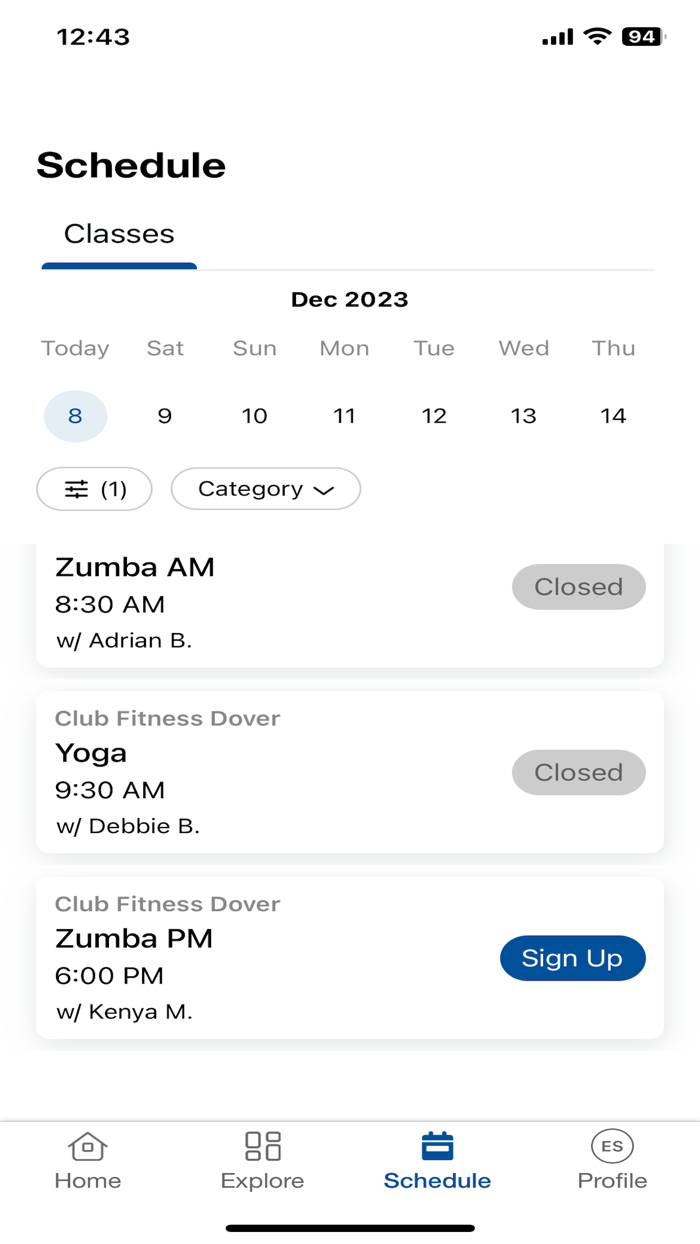Select date 8 under Today
The width and height of the screenshot is (700, 1244).
point(75,416)
